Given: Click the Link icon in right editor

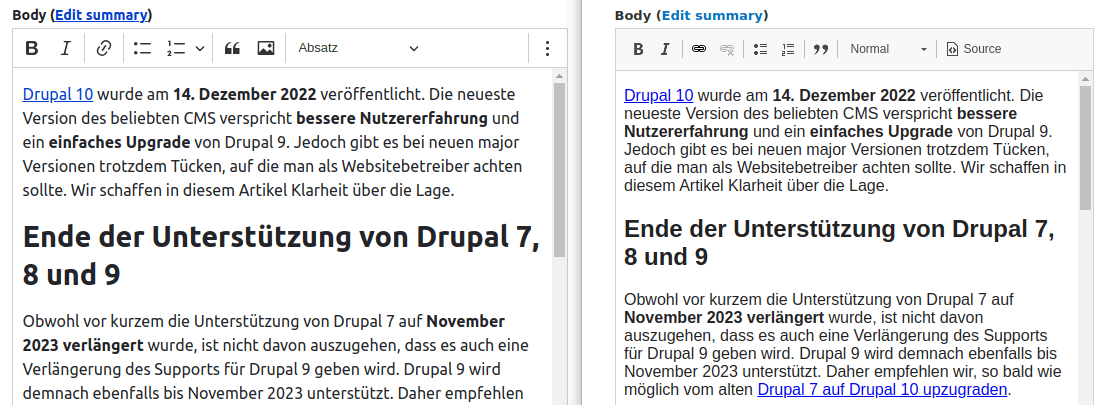Looking at the screenshot, I should 699,49.
